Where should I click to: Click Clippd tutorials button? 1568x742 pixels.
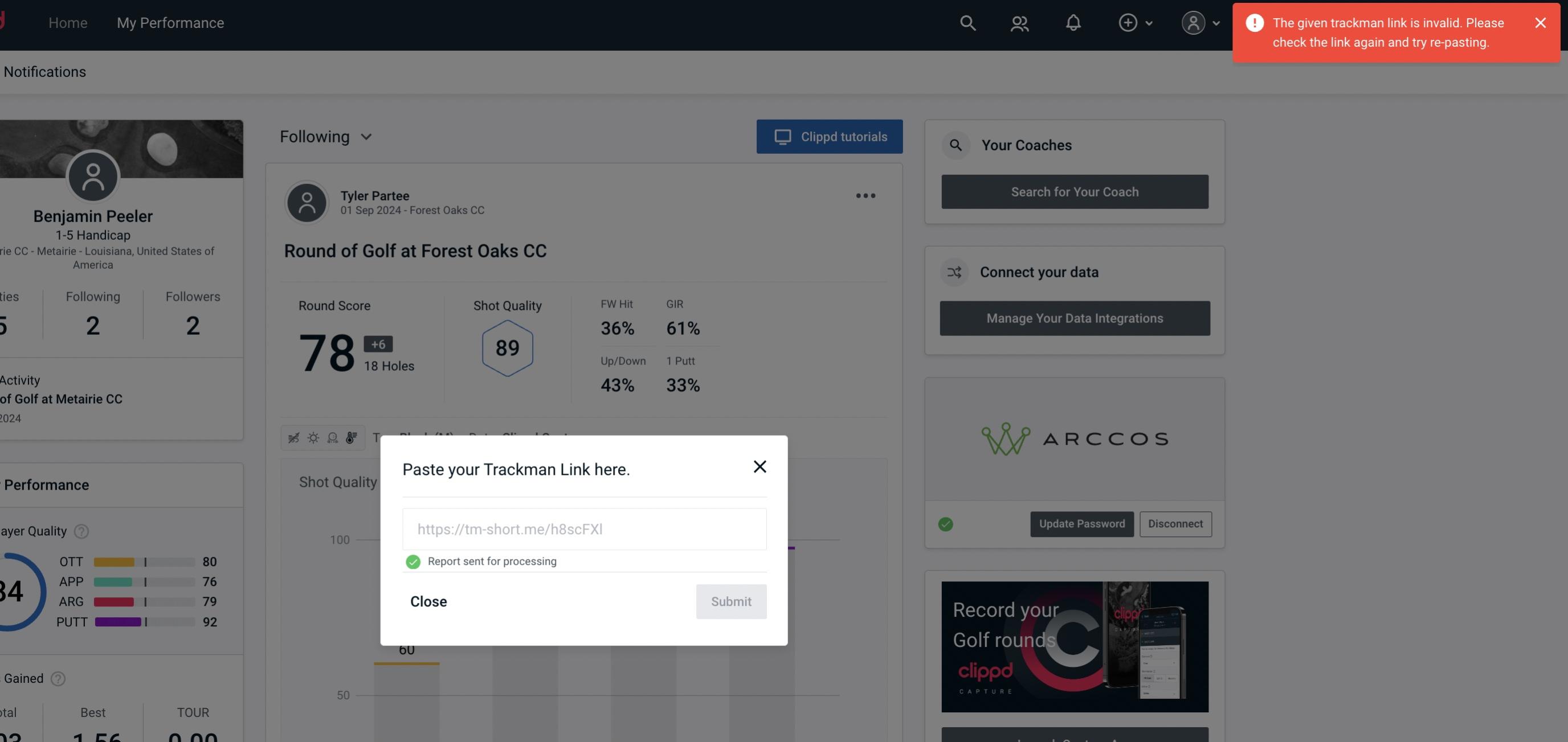pos(830,136)
